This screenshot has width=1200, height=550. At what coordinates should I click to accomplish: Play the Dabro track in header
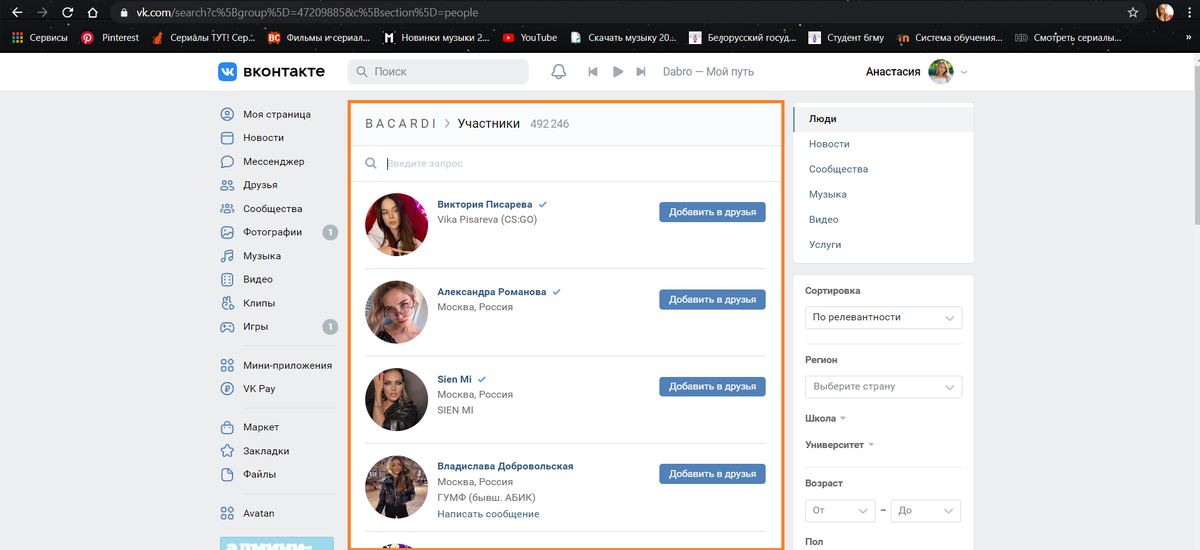(618, 72)
